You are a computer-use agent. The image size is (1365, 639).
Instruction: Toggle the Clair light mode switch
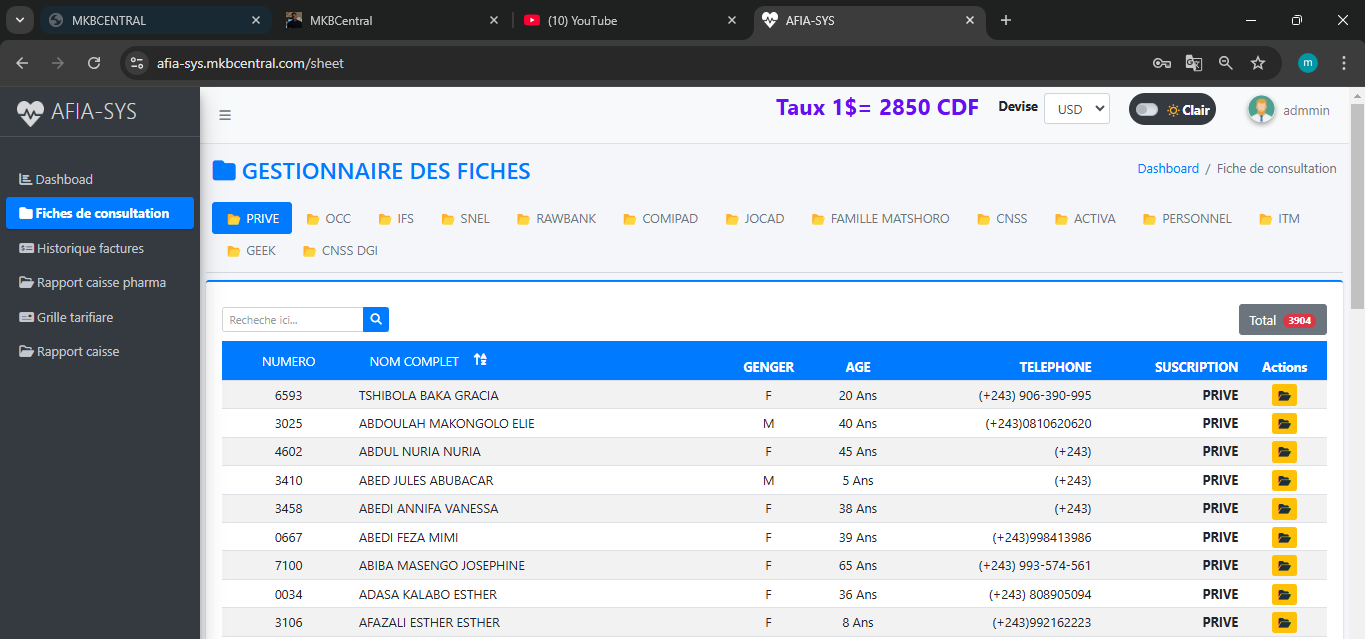pyautogui.click(x=1147, y=110)
